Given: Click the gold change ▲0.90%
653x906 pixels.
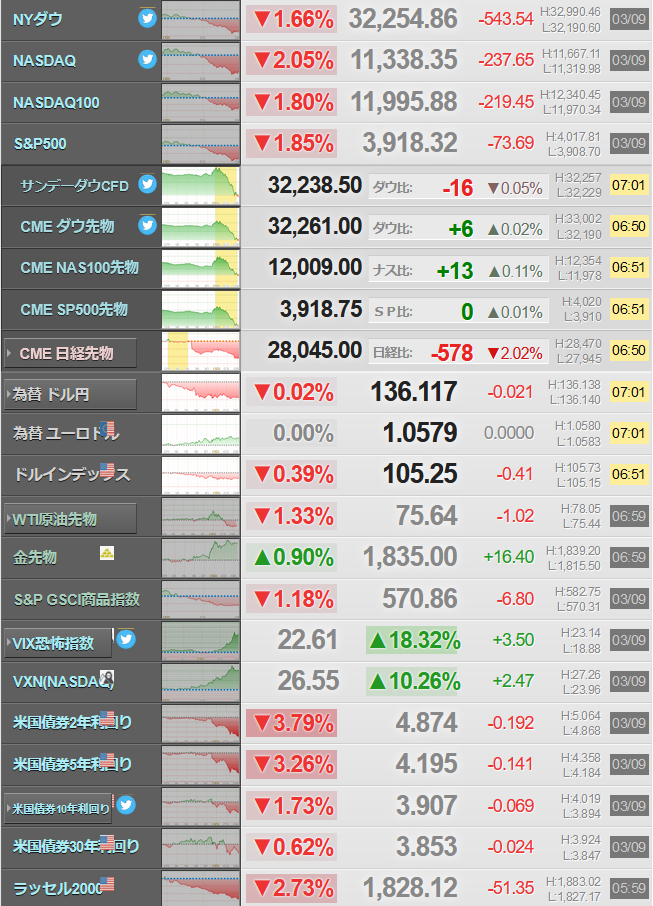Looking at the screenshot, I should click(292, 557).
